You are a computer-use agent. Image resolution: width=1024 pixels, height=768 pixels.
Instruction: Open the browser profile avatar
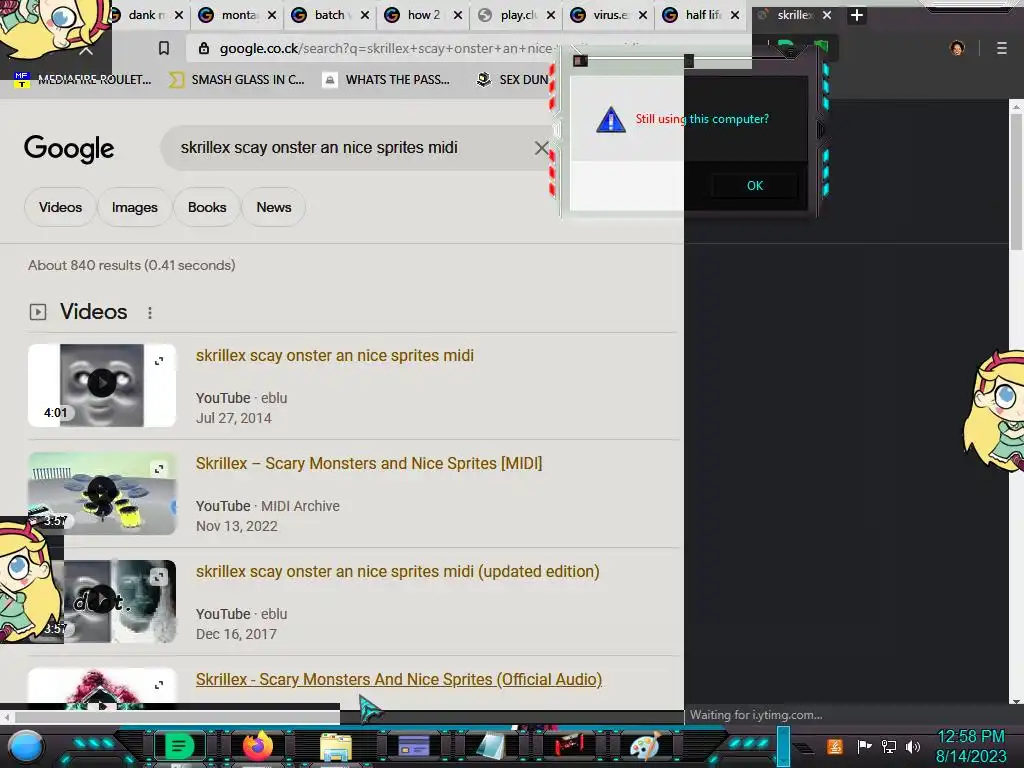[957, 48]
